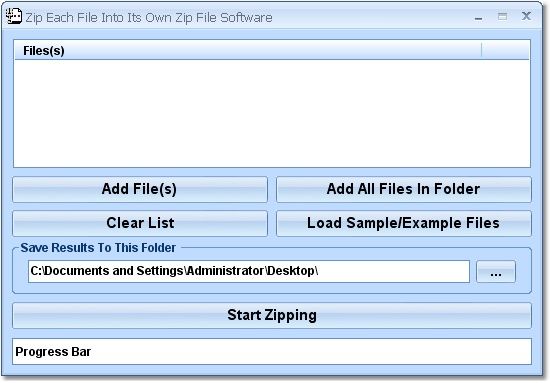Click inside the empty file list area
Image resolution: width=550 pixels, height=383 pixels.
tap(272, 113)
